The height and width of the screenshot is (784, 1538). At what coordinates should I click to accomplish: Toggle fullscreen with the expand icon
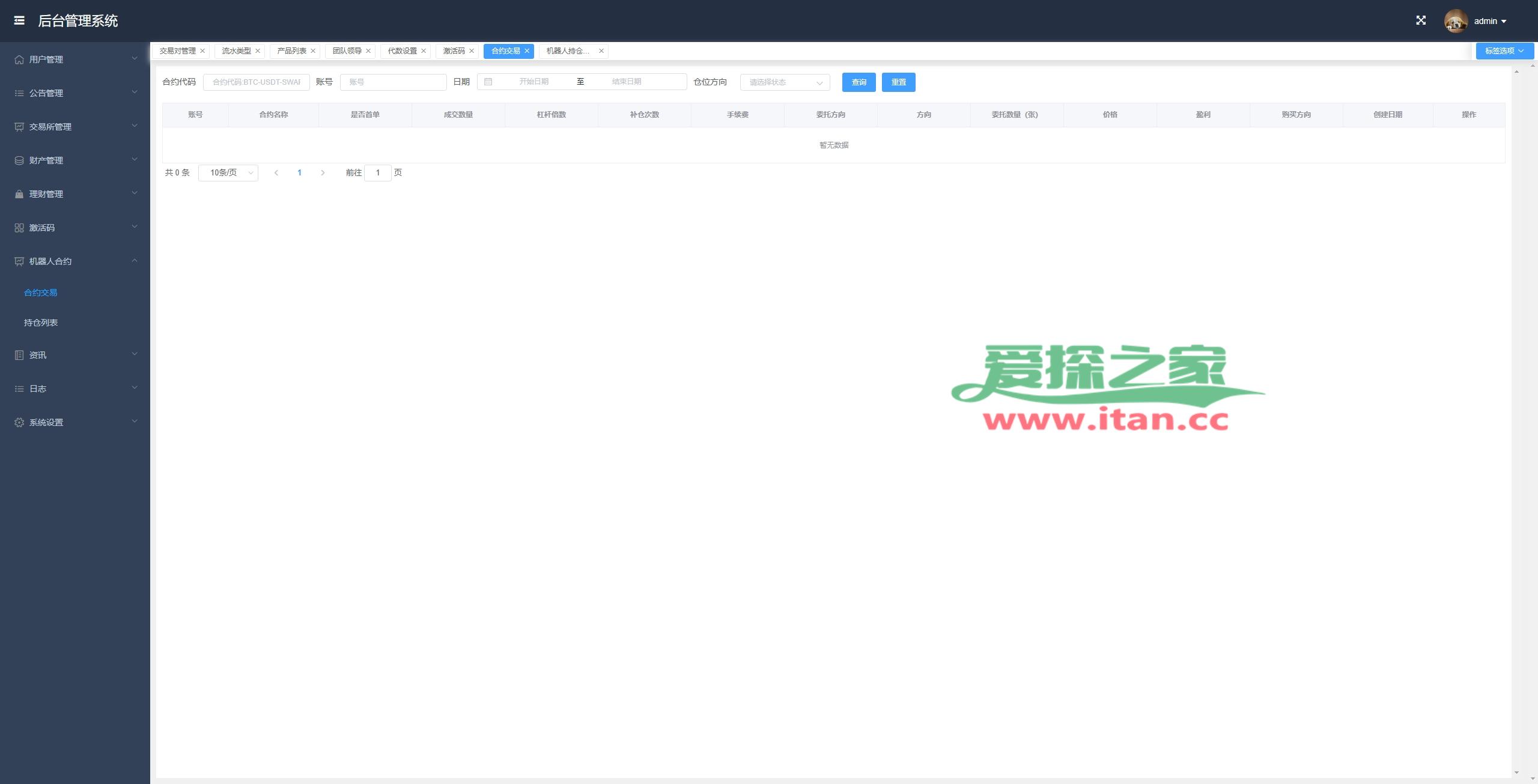coord(1421,20)
